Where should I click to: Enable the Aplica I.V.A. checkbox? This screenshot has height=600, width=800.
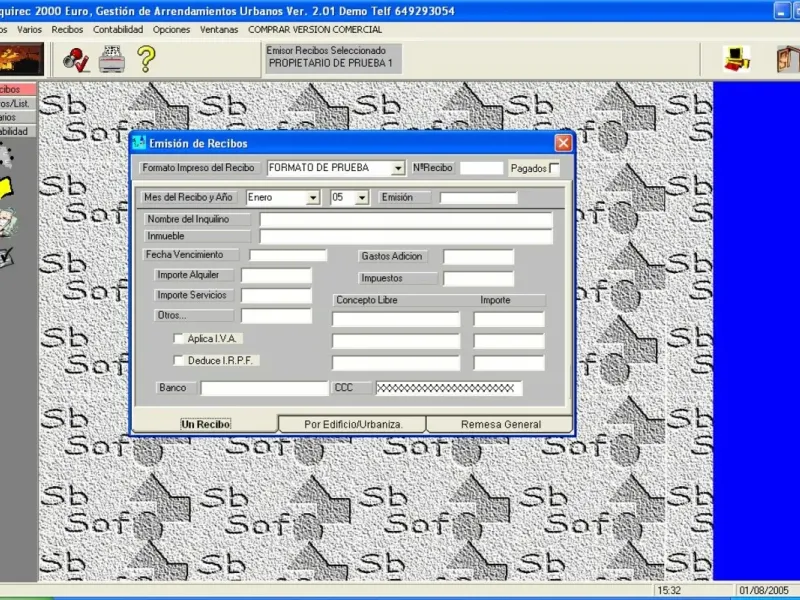pyautogui.click(x=178, y=338)
